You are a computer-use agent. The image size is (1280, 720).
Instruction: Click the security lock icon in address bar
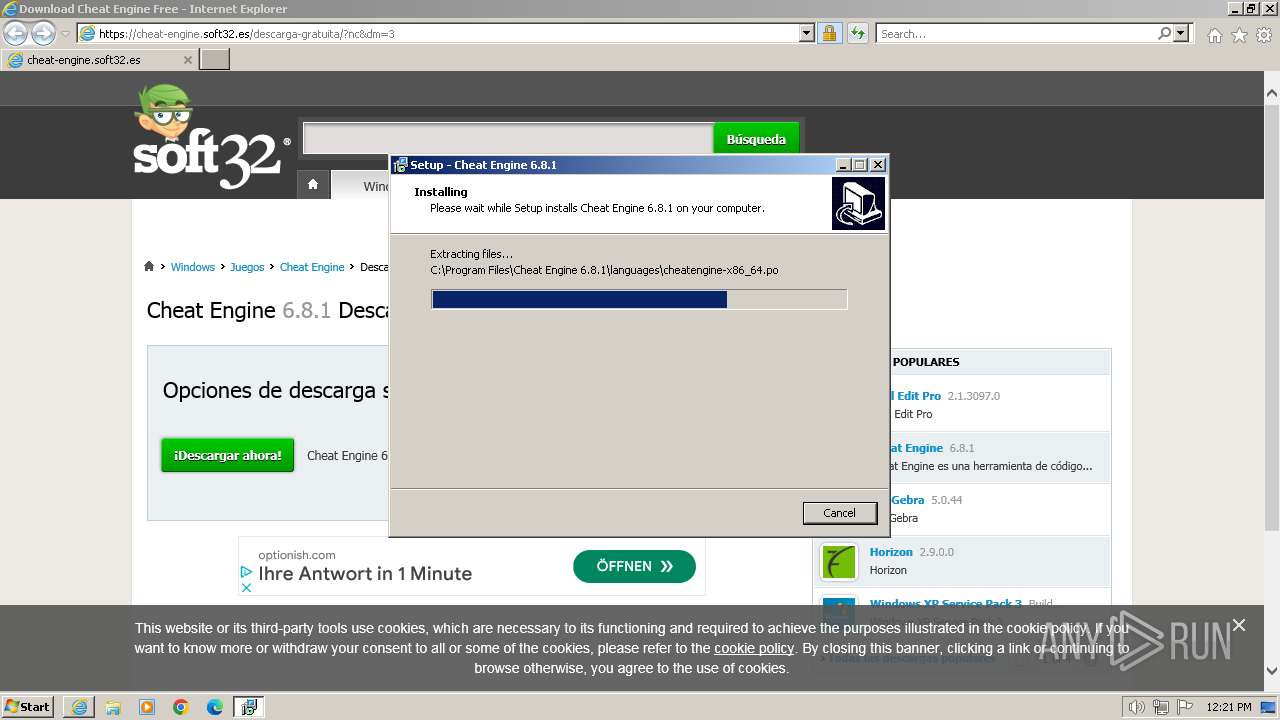829,33
